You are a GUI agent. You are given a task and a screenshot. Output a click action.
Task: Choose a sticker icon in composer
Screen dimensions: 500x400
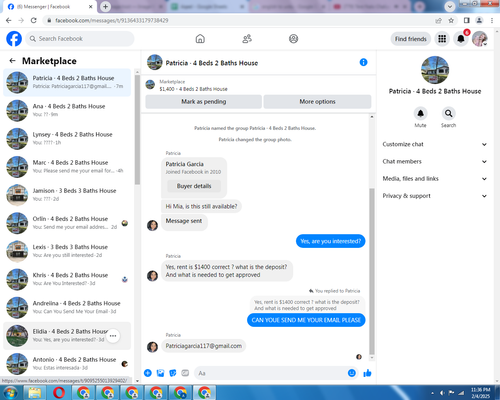click(173, 373)
